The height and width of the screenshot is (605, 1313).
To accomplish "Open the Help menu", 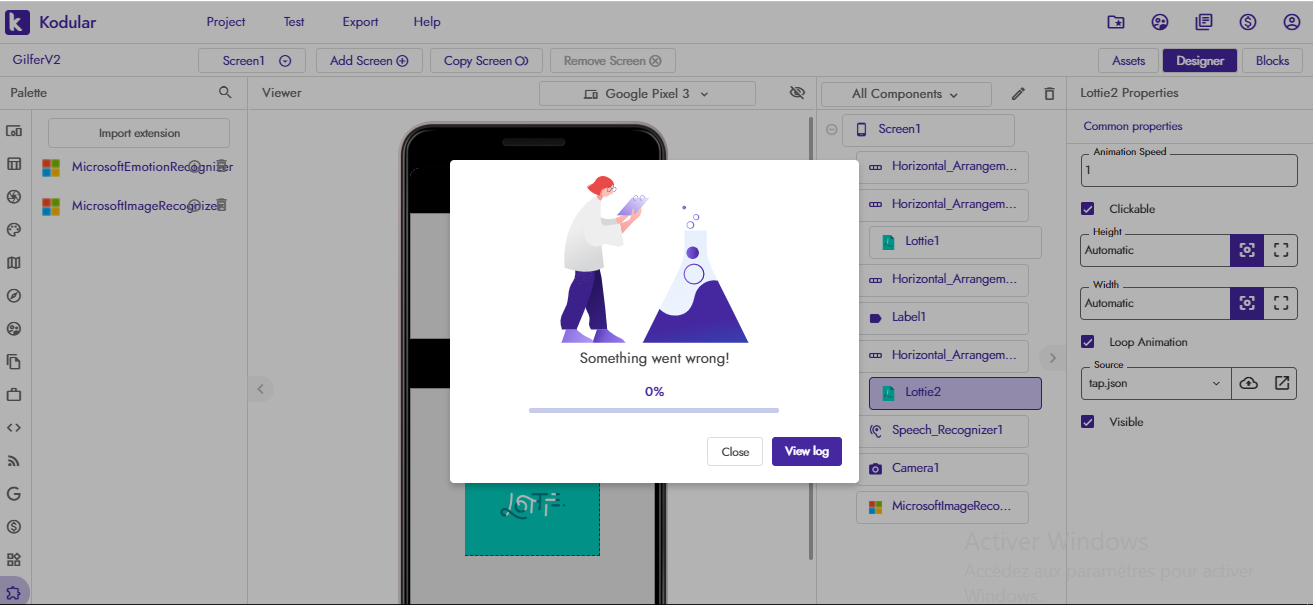I will tap(427, 22).
